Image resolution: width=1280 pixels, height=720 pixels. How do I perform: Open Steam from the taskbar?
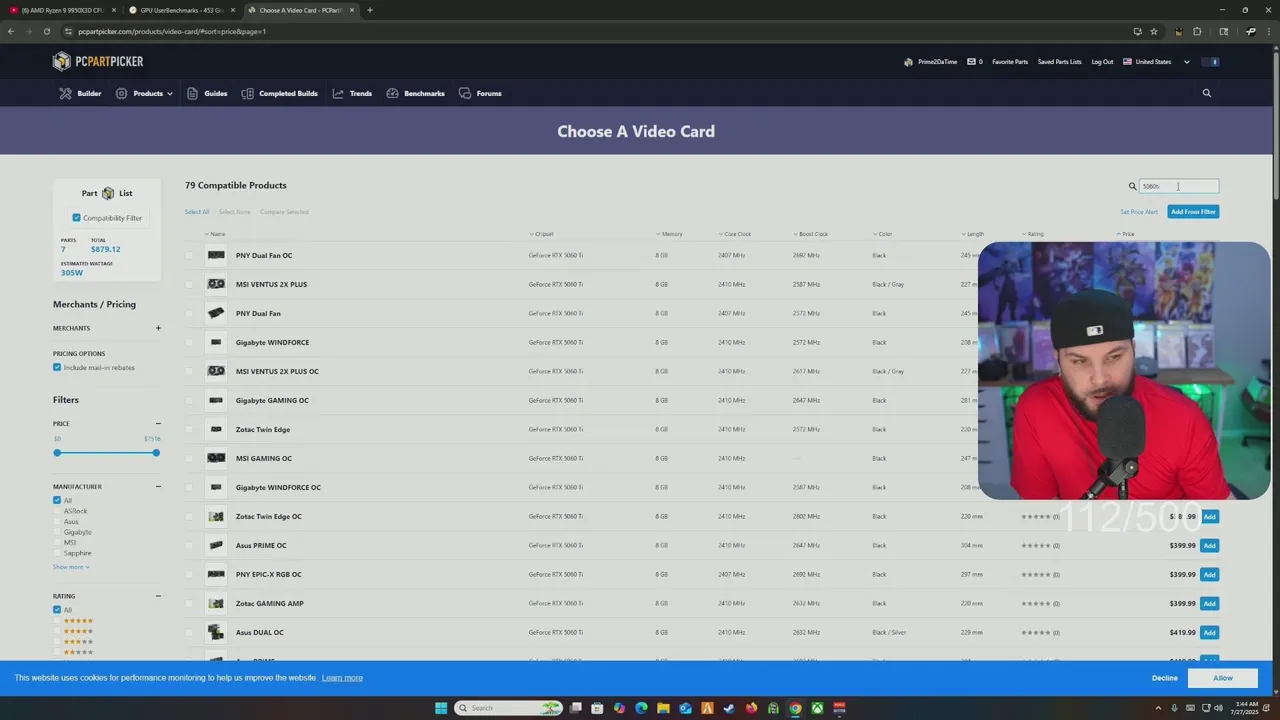[x=729, y=708]
